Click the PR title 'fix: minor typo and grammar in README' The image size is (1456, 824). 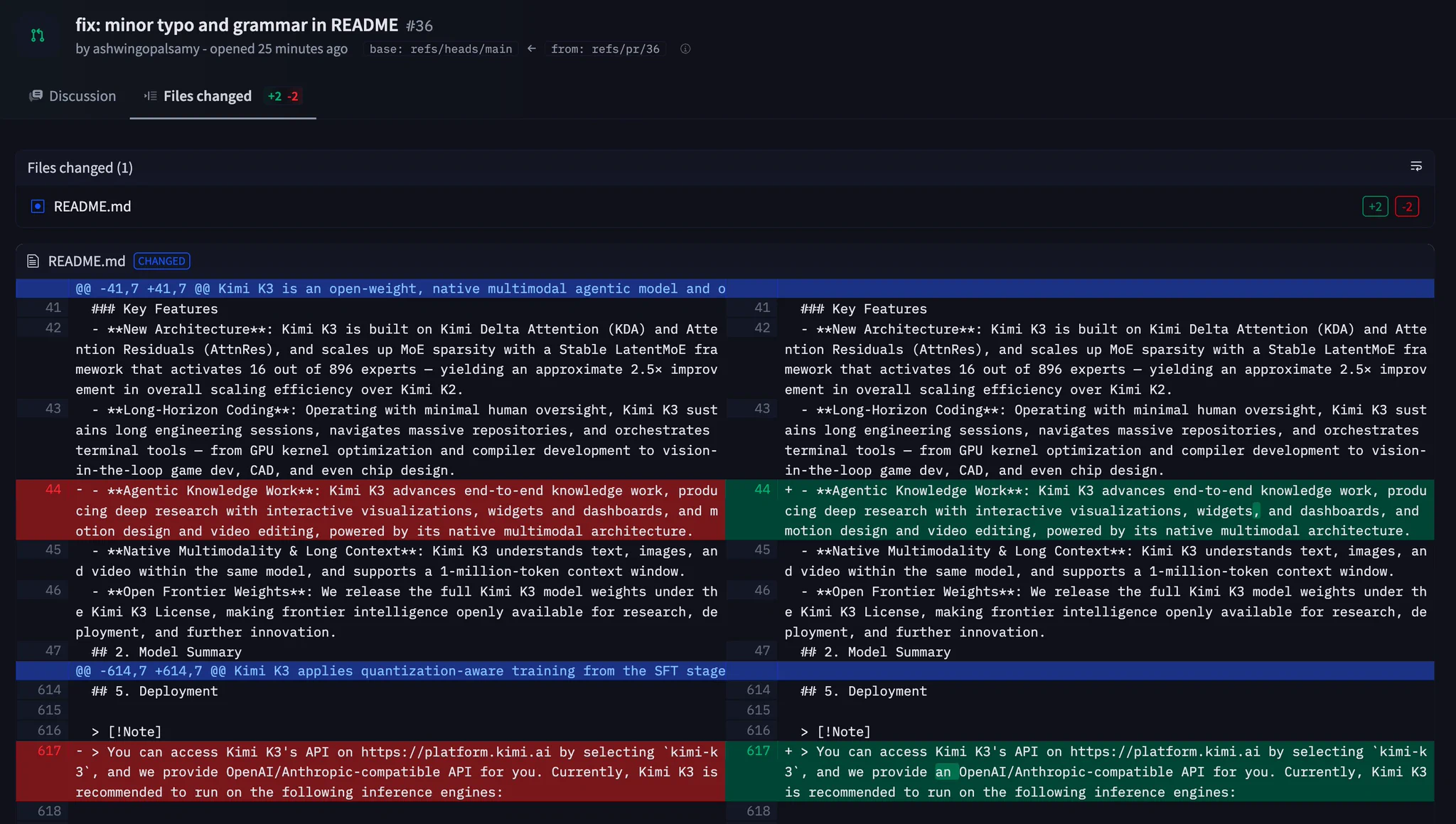coord(237,25)
